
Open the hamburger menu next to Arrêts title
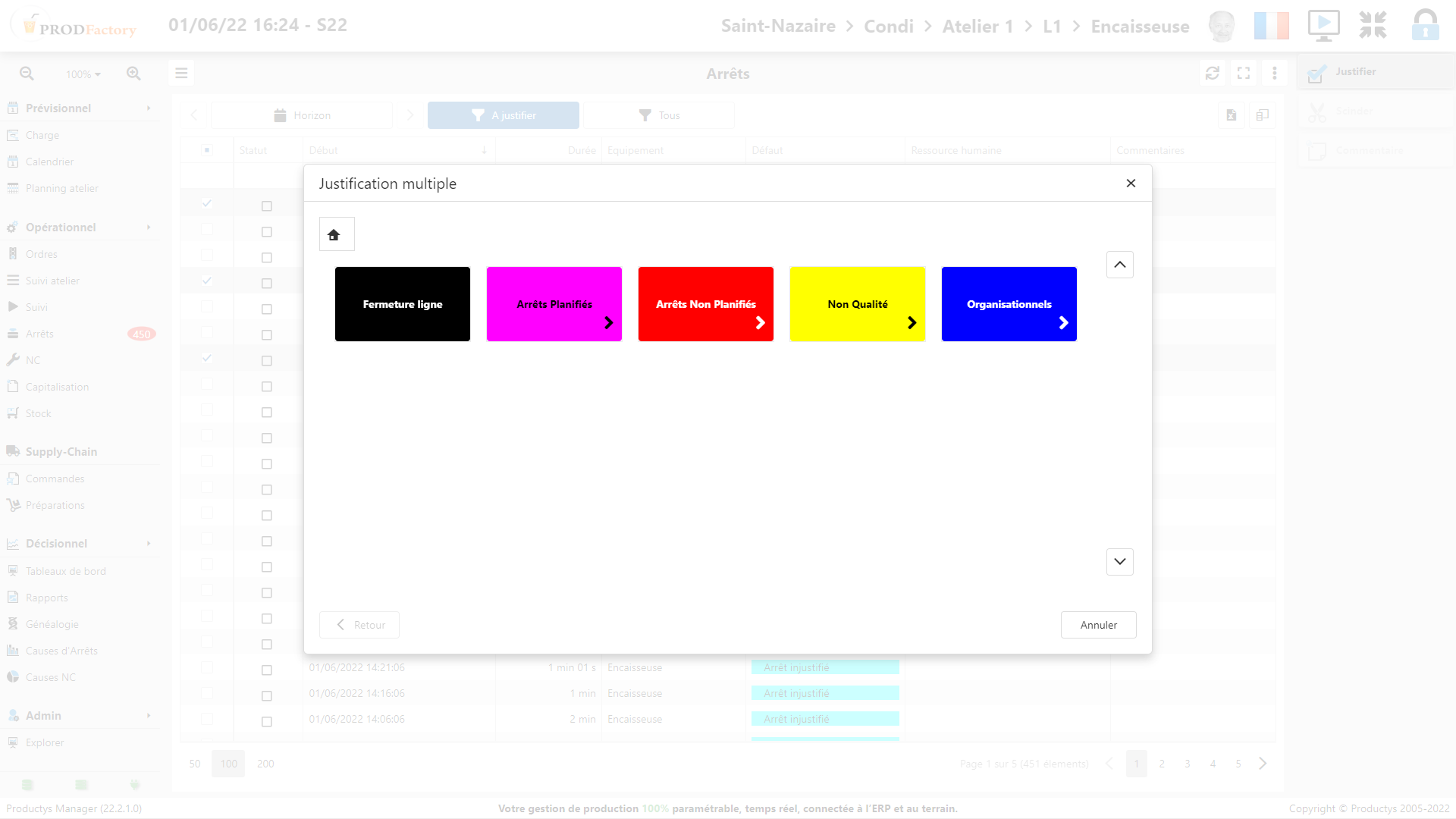click(x=181, y=73)
